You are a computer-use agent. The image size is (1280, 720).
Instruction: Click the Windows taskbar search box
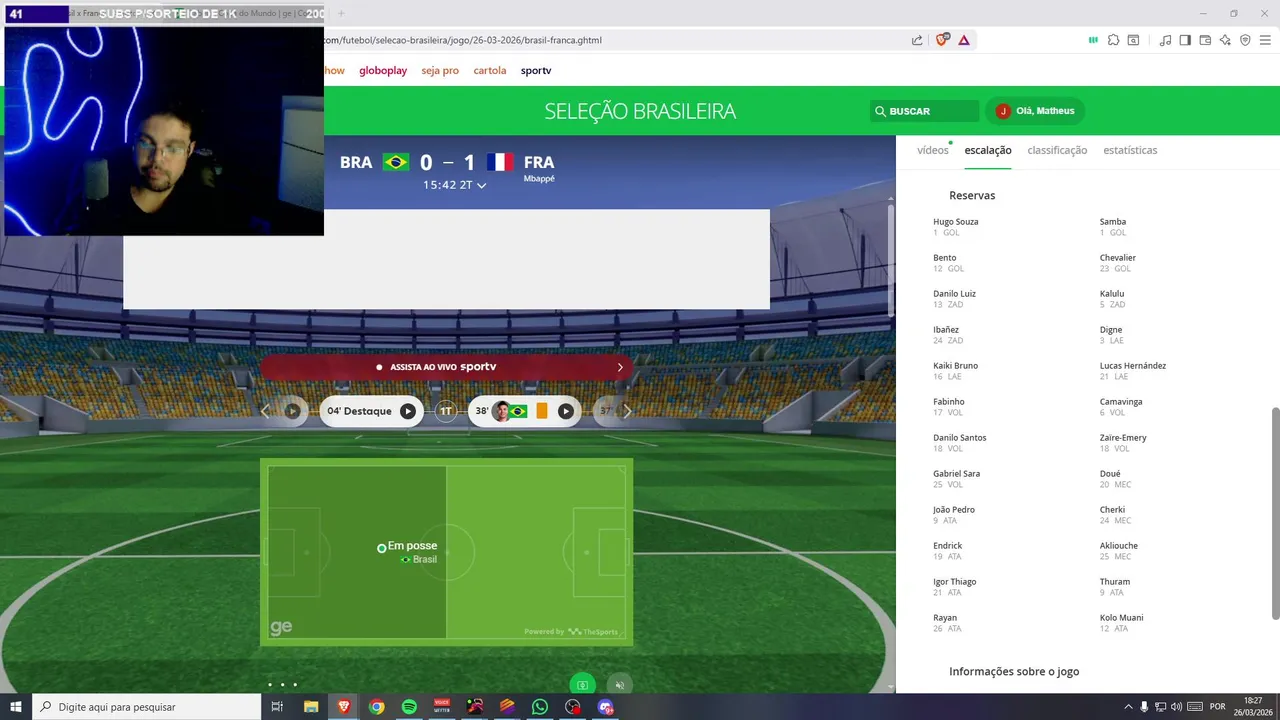tap(147, 707)
